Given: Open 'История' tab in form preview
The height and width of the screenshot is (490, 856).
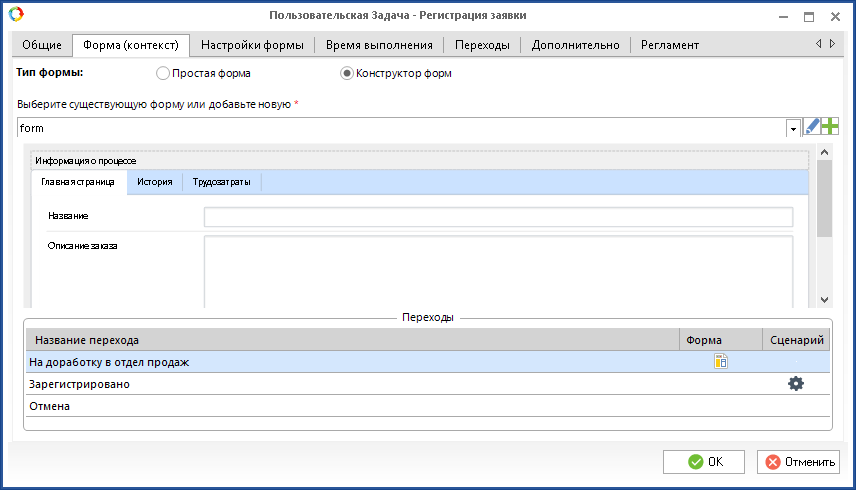Looking at the screenshot, I should point(155,182).
